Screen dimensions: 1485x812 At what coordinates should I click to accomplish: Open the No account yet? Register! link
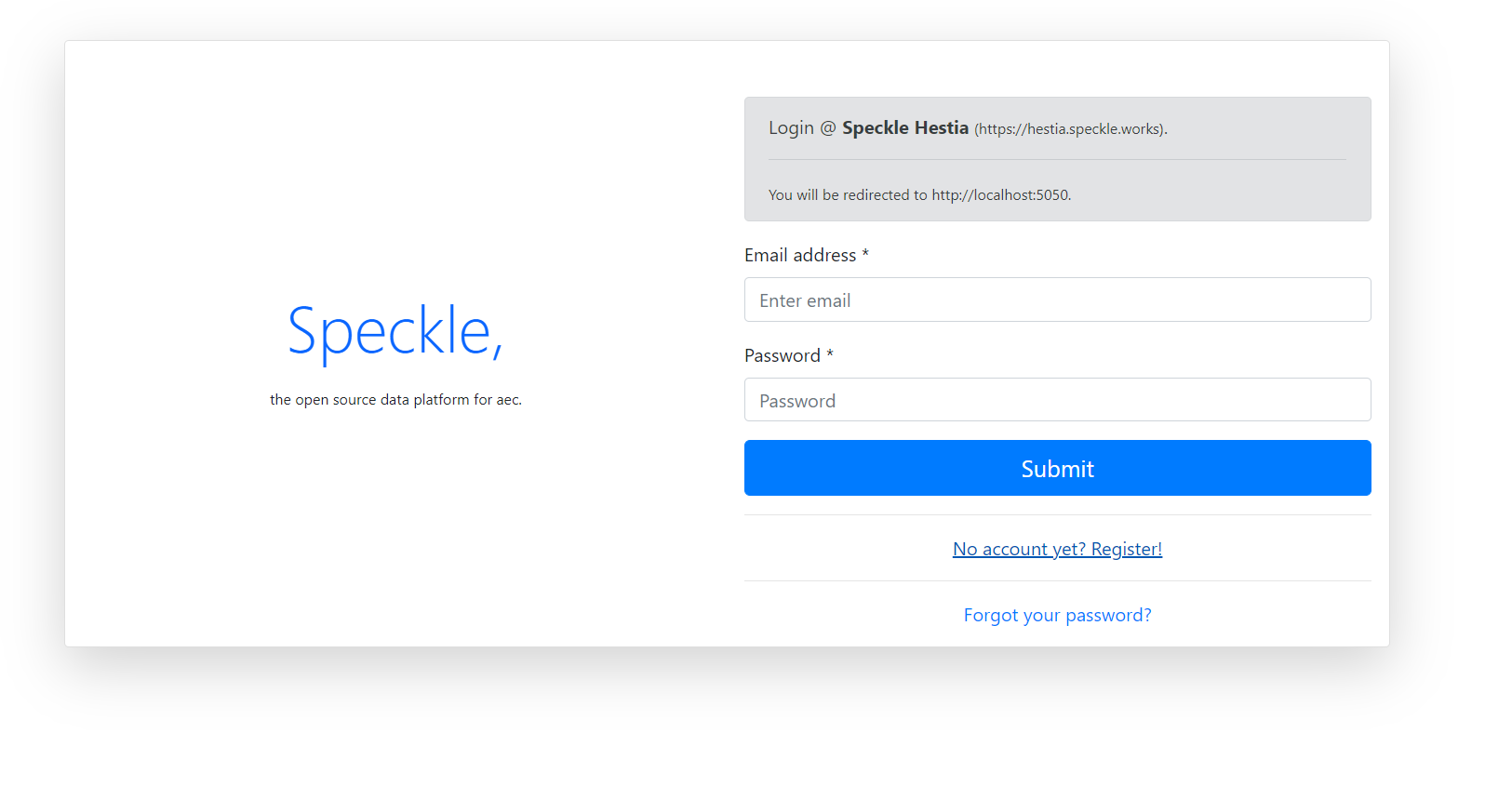point(1057,549)
